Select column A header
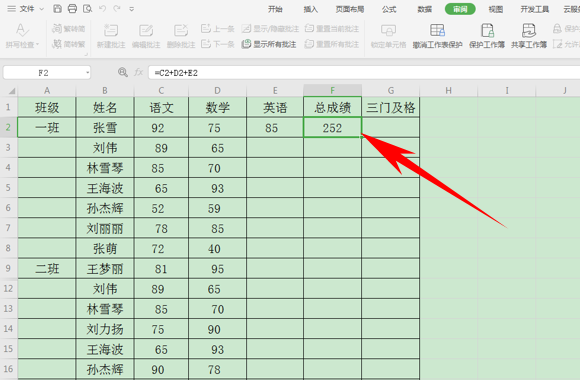 tap(47, 91)
